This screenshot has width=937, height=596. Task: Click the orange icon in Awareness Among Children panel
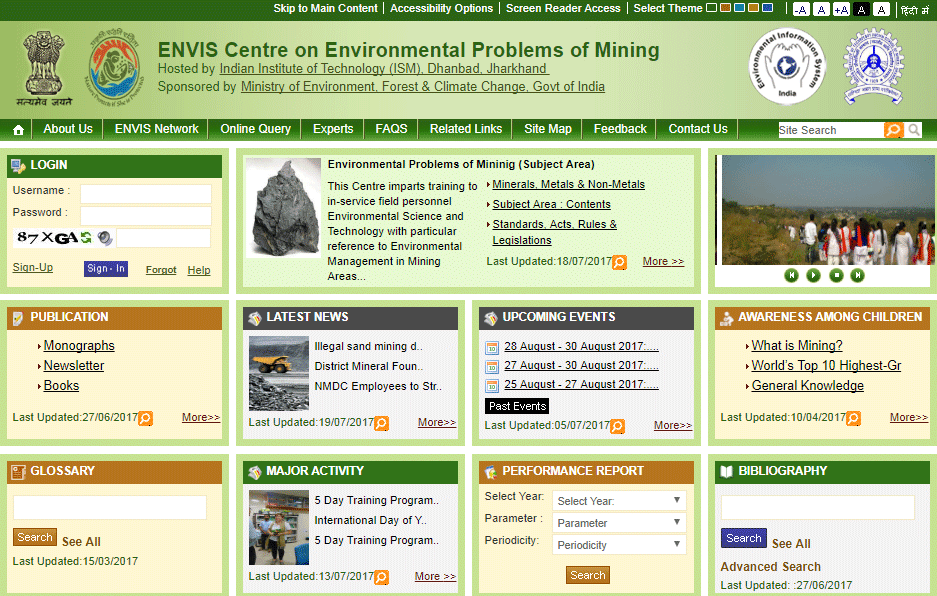coord(853,418)
